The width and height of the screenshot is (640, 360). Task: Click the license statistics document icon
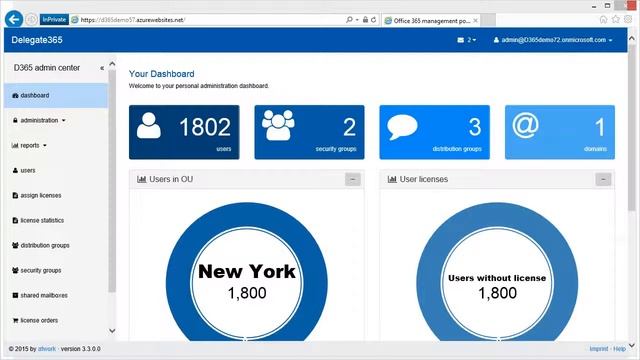[15, 220]
